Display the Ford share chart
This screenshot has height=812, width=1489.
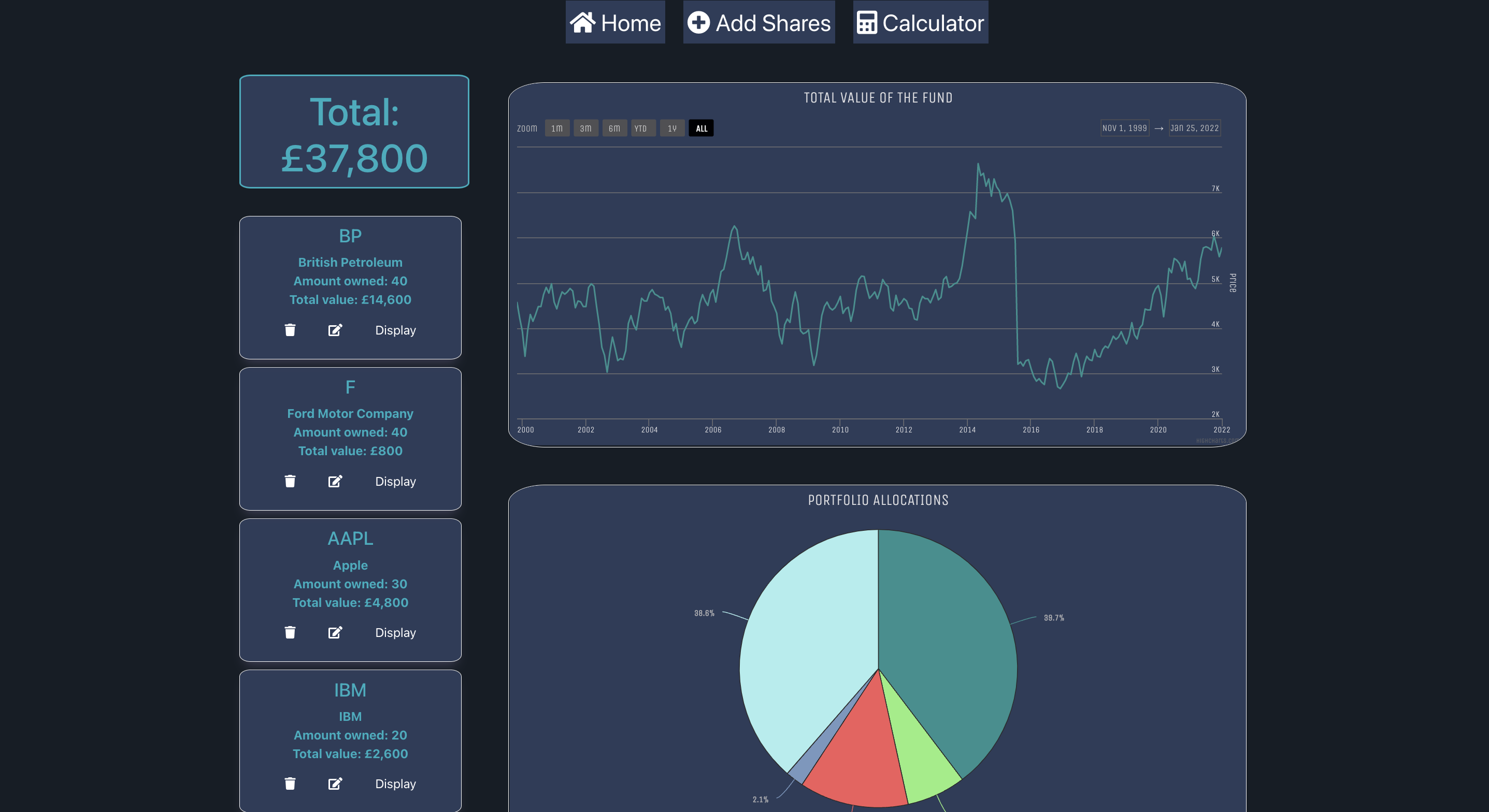(395, 482)
